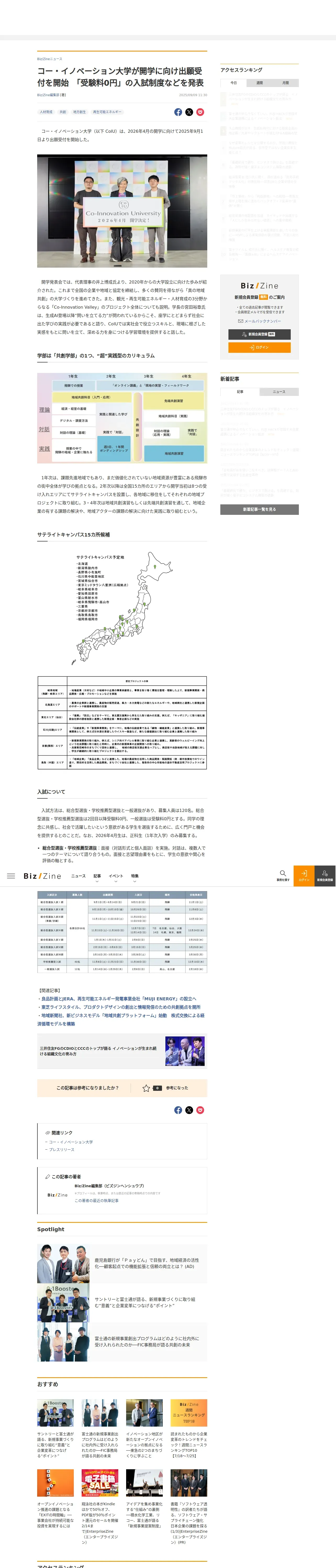This screenshot has height=1568, width=336.
Task: Open the 地域新聞社 related article link
Action: (x=121, y=1019)
